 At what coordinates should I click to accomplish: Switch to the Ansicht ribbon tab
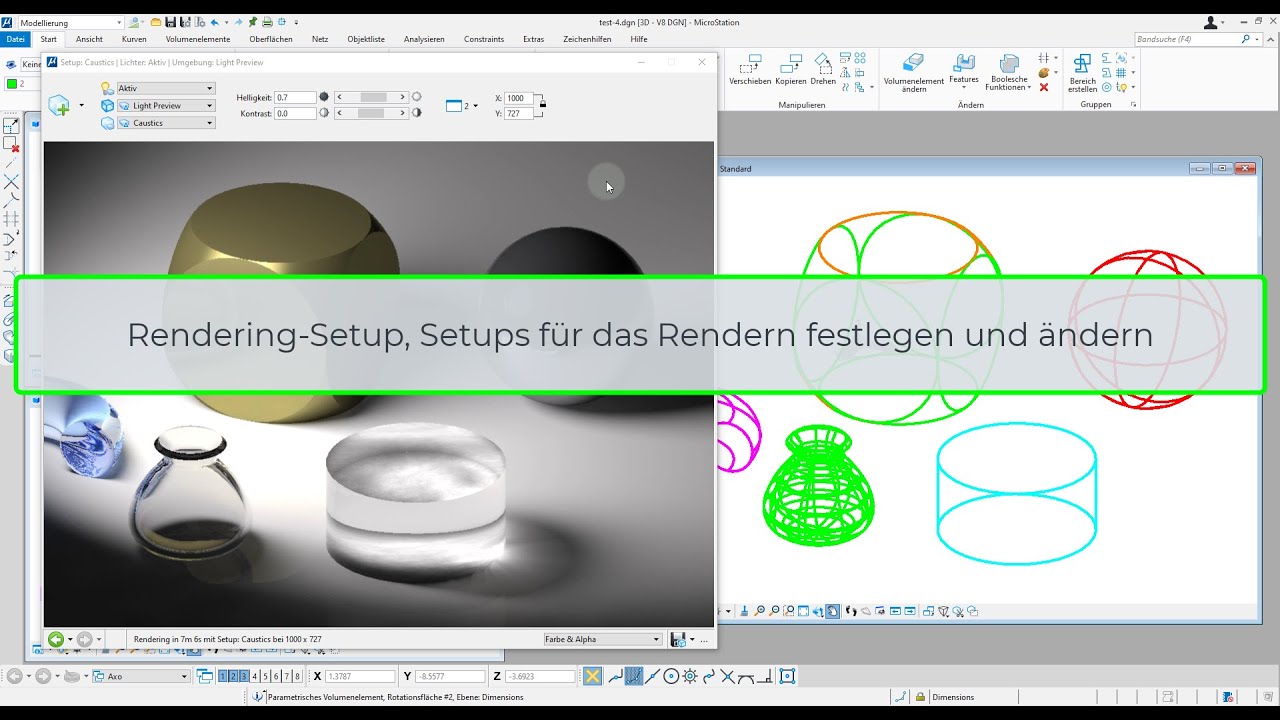coord(89,39)
